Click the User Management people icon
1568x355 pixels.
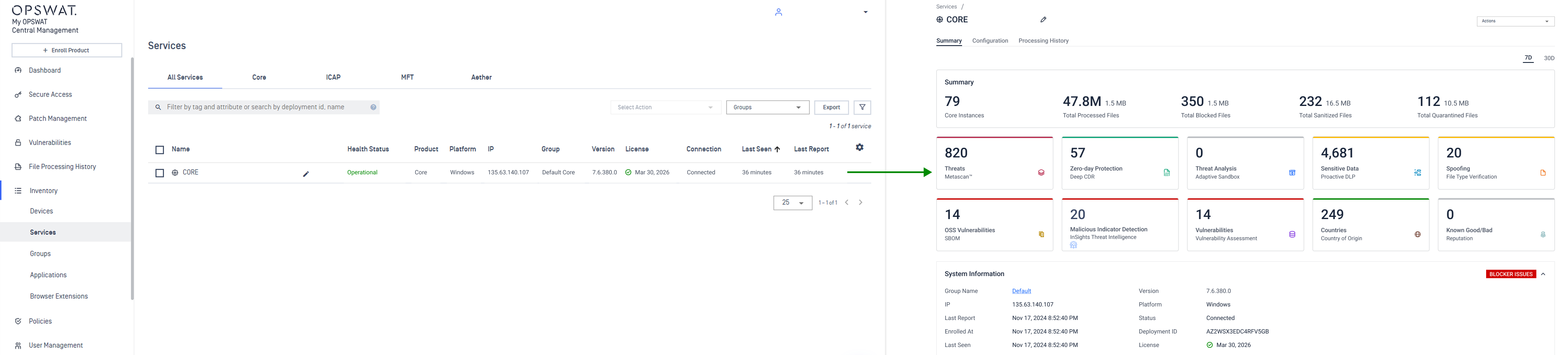pos(18,346)
